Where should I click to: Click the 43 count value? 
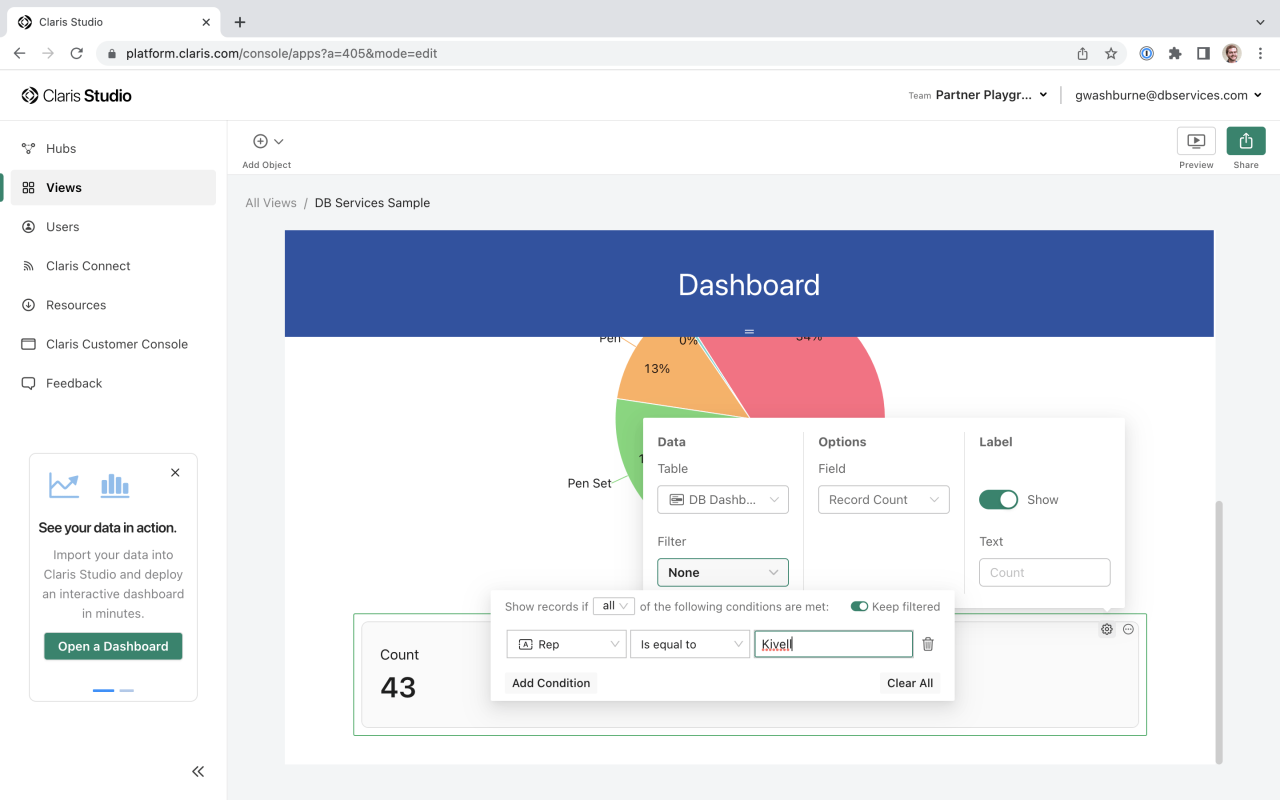pyautogui.click(x=398, y=687)
